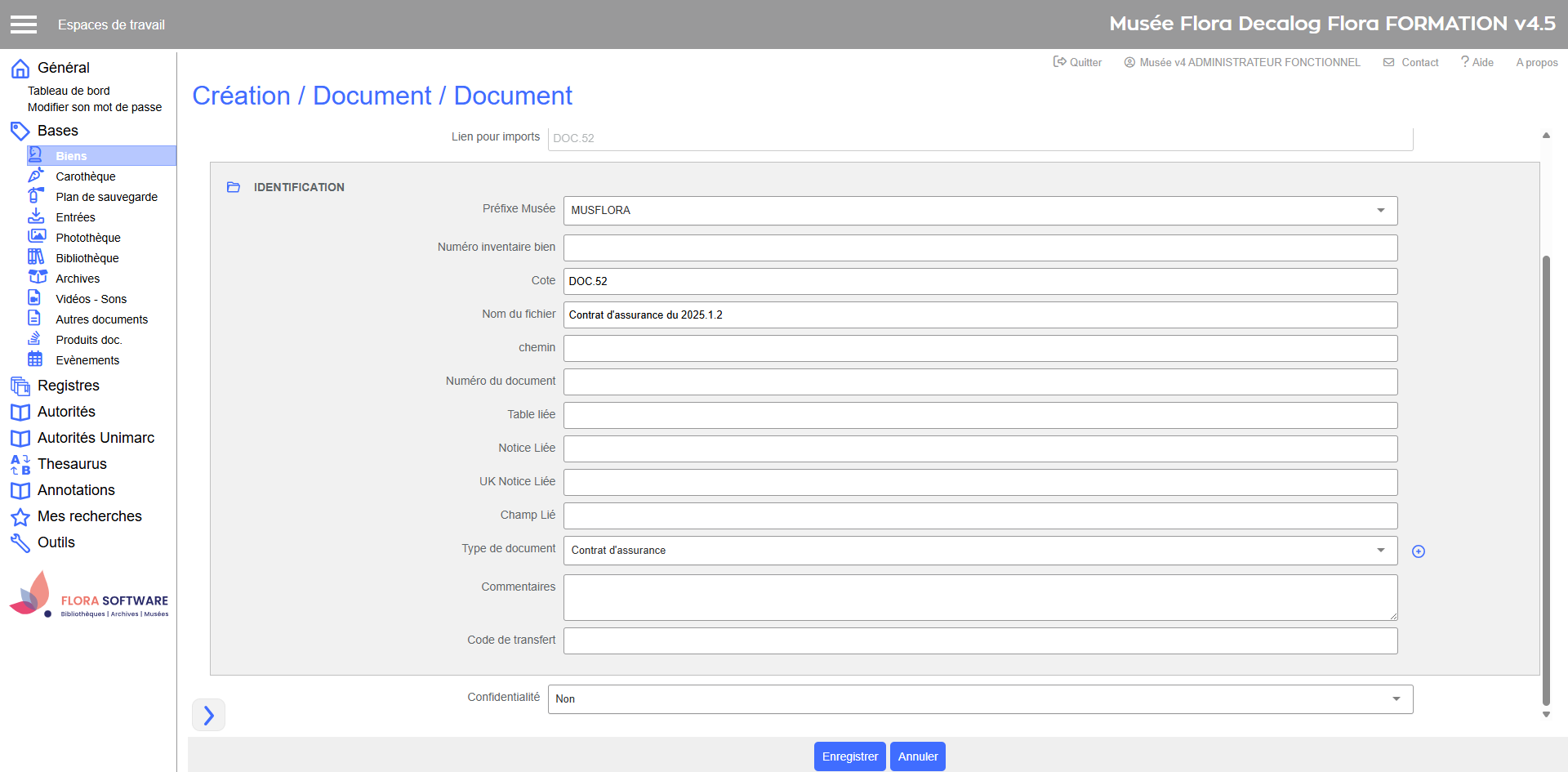Click the Evènements calendar icon
Screen dimensions: 1568x772
tap(35, 359)
